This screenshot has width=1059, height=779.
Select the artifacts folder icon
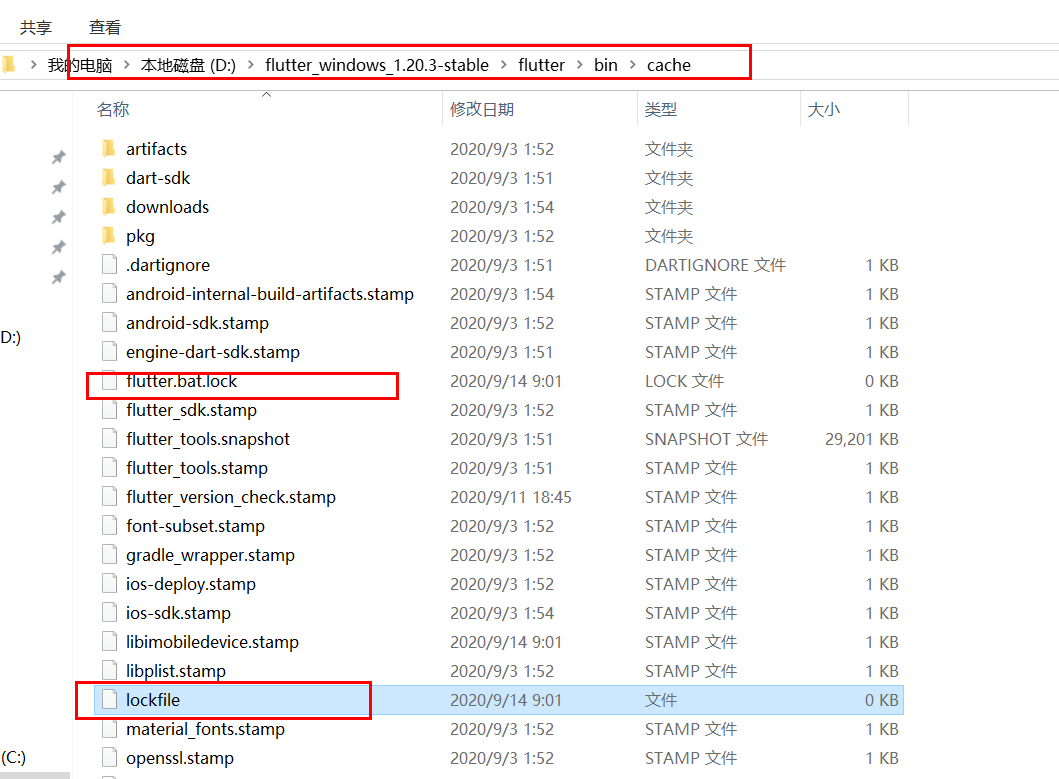point(109,148)
